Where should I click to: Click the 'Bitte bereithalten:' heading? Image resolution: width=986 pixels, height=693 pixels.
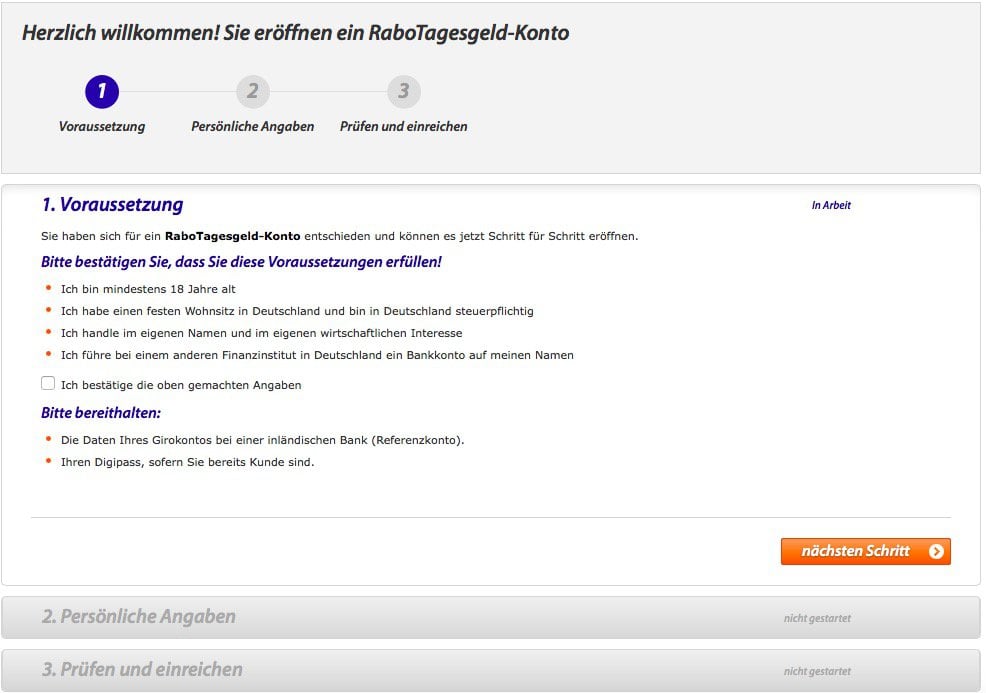click(101, 413)
